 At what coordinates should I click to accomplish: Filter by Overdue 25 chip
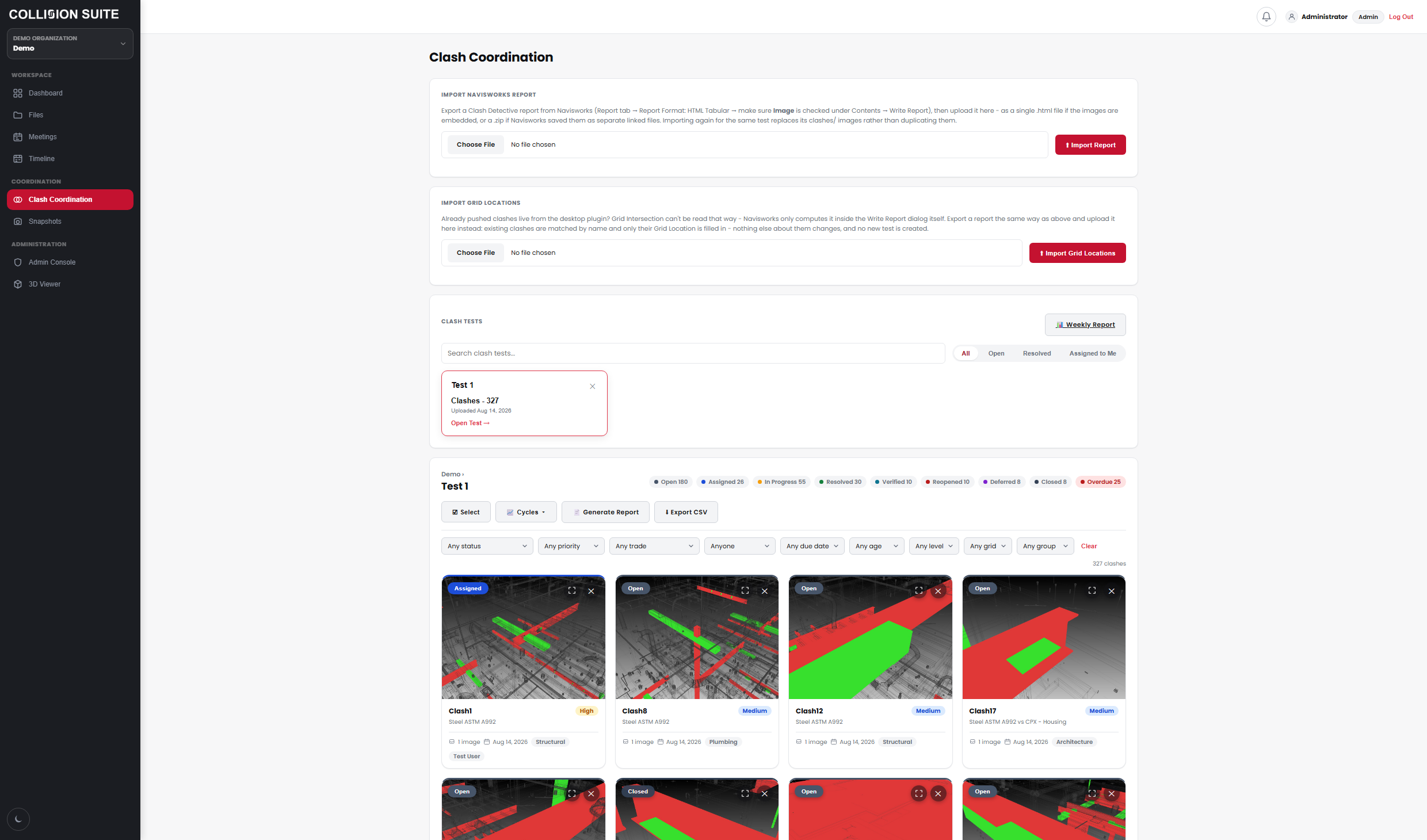[x=1100, y=482]
